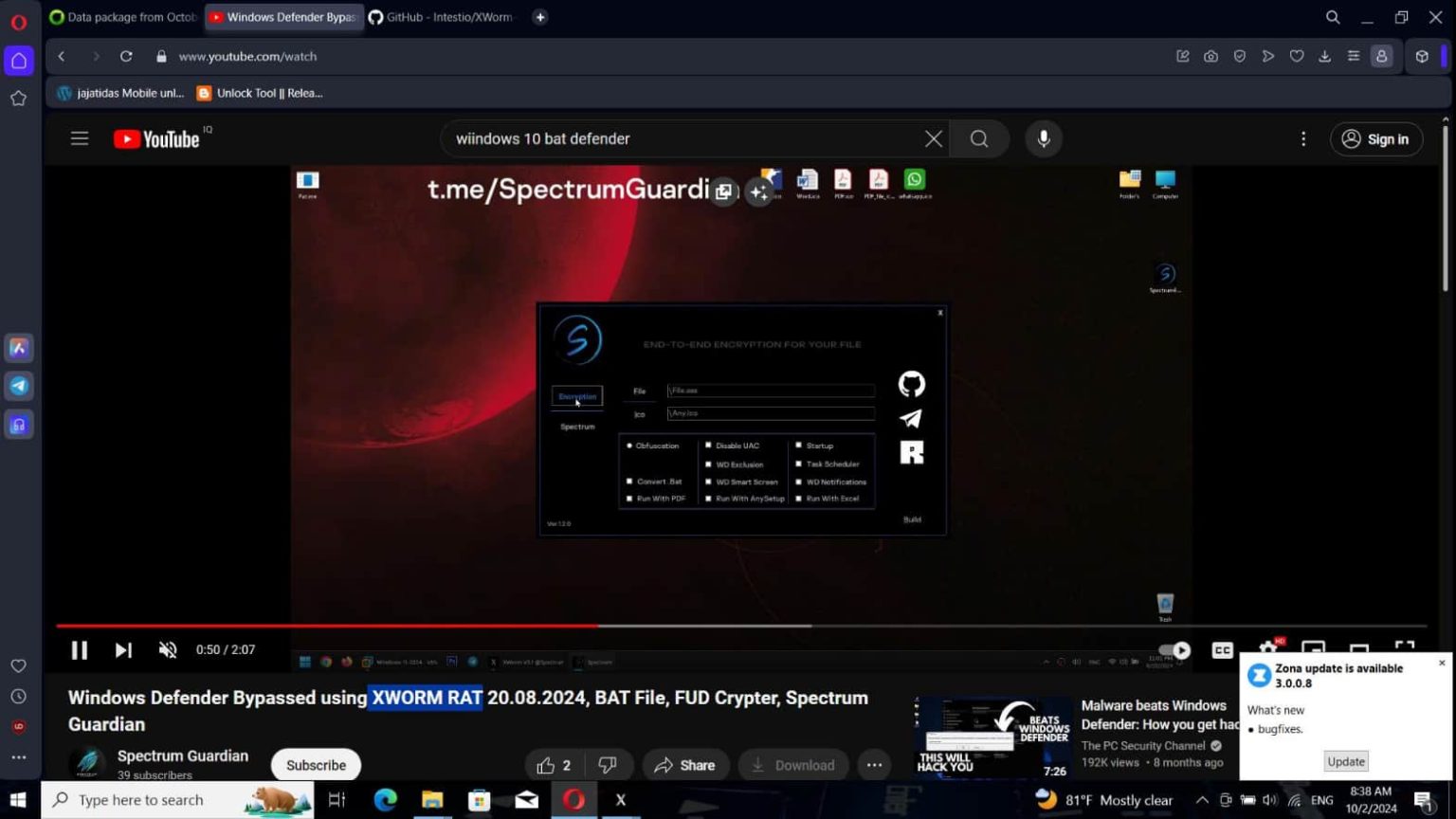Switch to the Data package from October tab
The height and width of the screenshot is (819, 1456).
tap(123, 17)
